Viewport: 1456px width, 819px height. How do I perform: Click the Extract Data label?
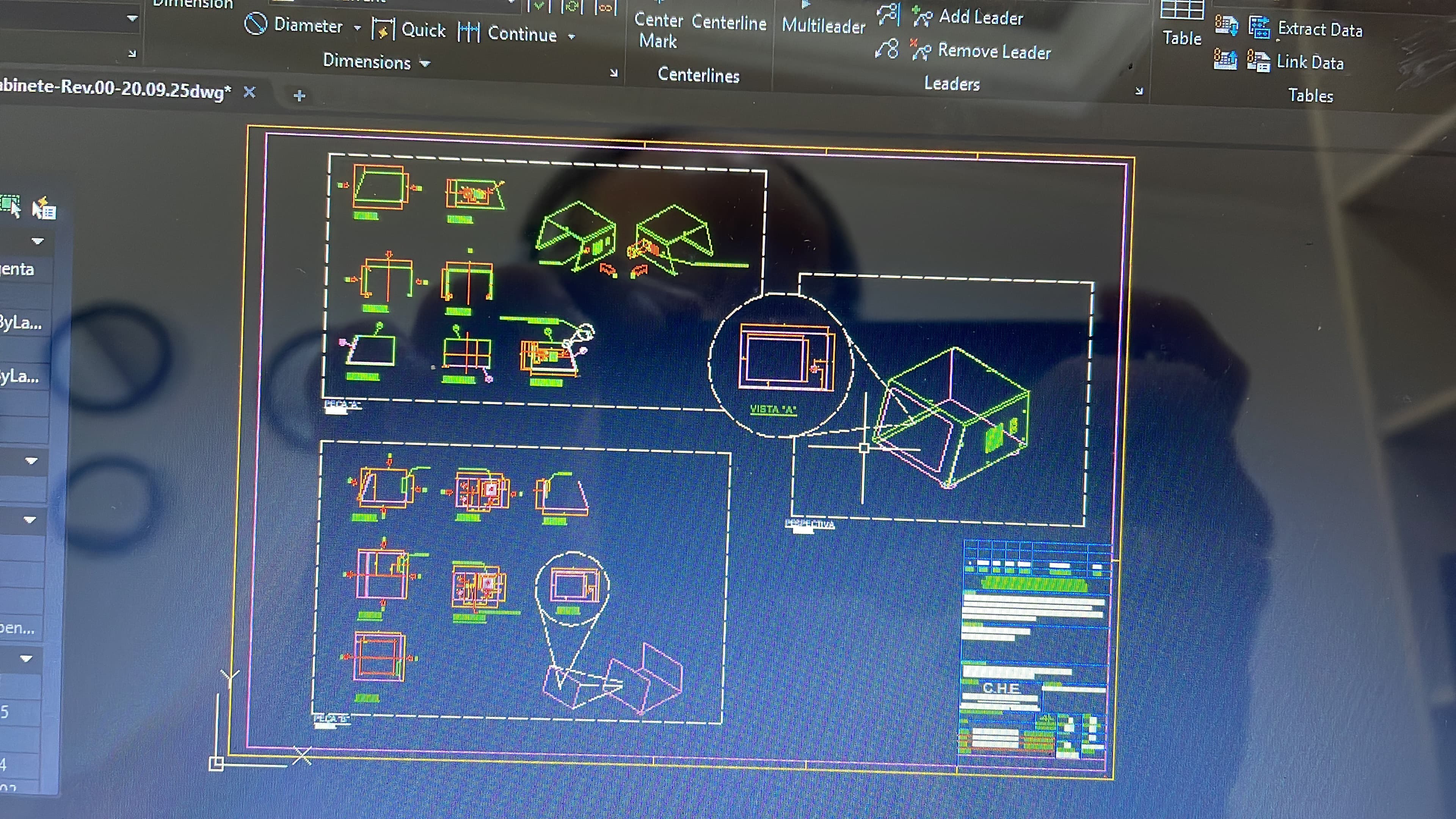1320,29
